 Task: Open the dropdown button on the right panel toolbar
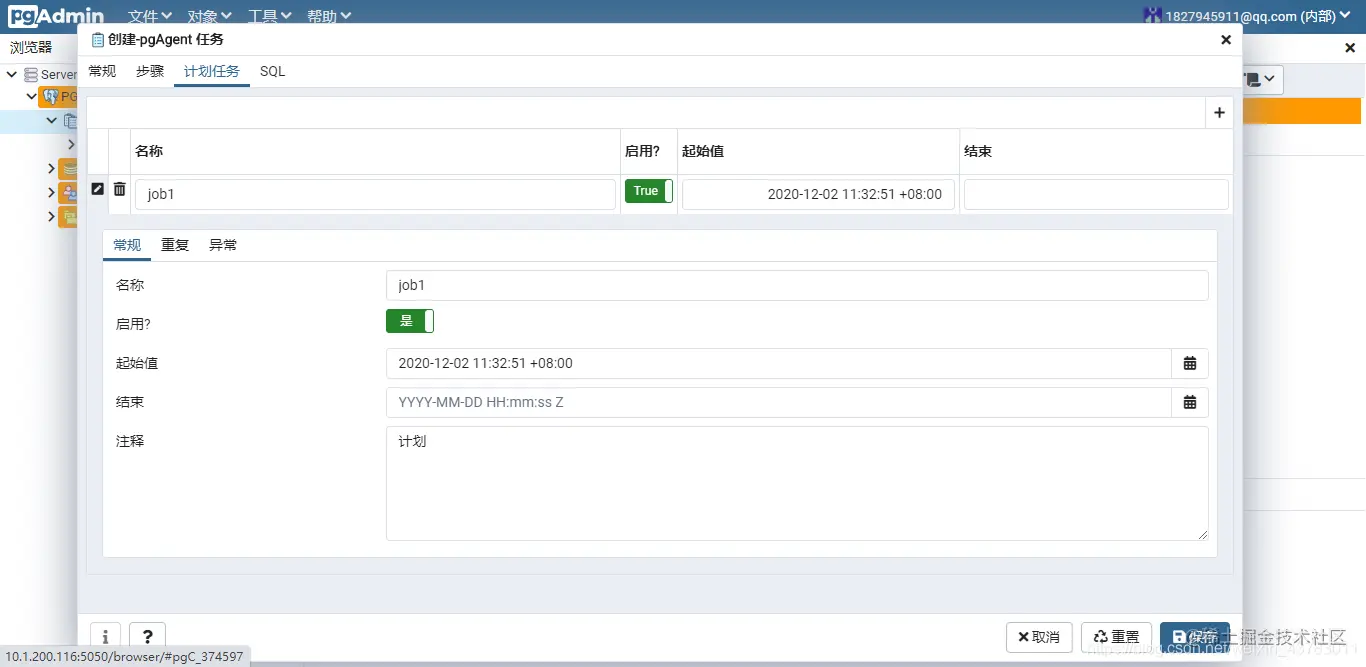click(1262, 79)
